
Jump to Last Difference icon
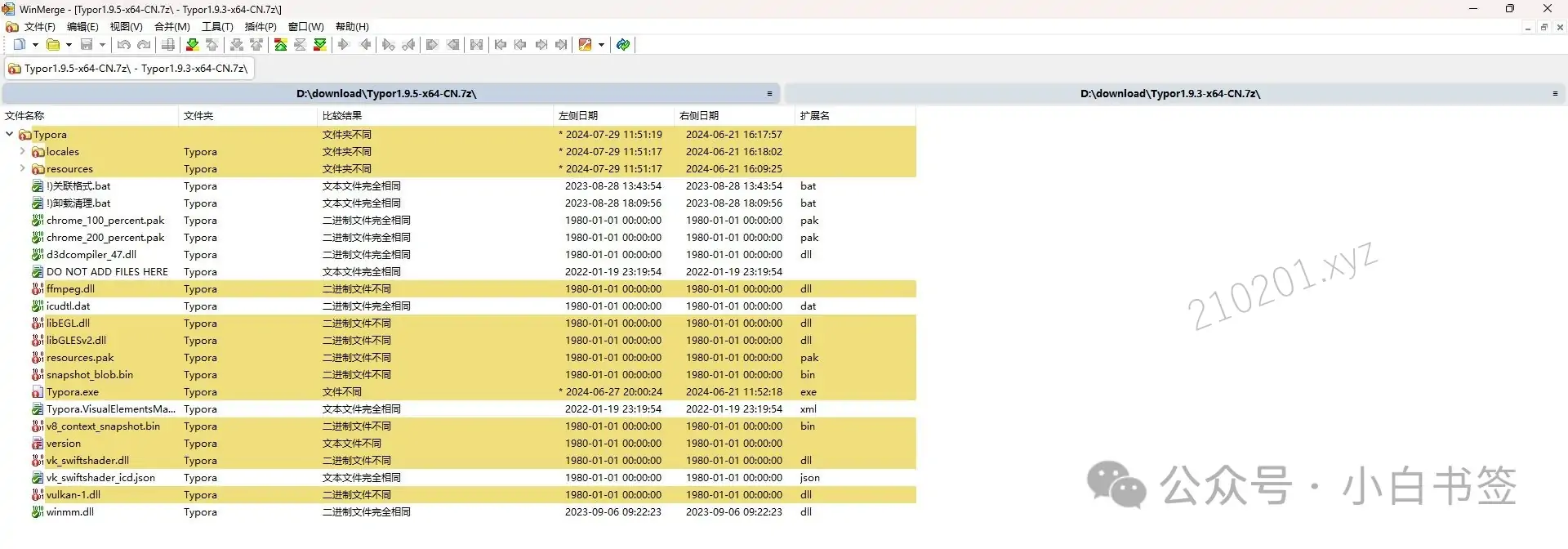pyautogui.click(x=320, y=45)
